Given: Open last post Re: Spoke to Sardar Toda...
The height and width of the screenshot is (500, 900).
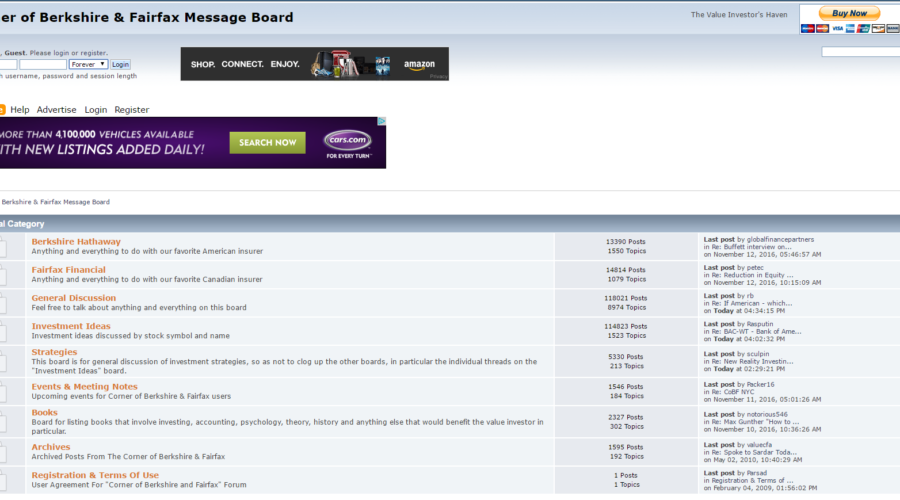Looking at the screenshot, I should pyautogui.click(x=754, y=452).
